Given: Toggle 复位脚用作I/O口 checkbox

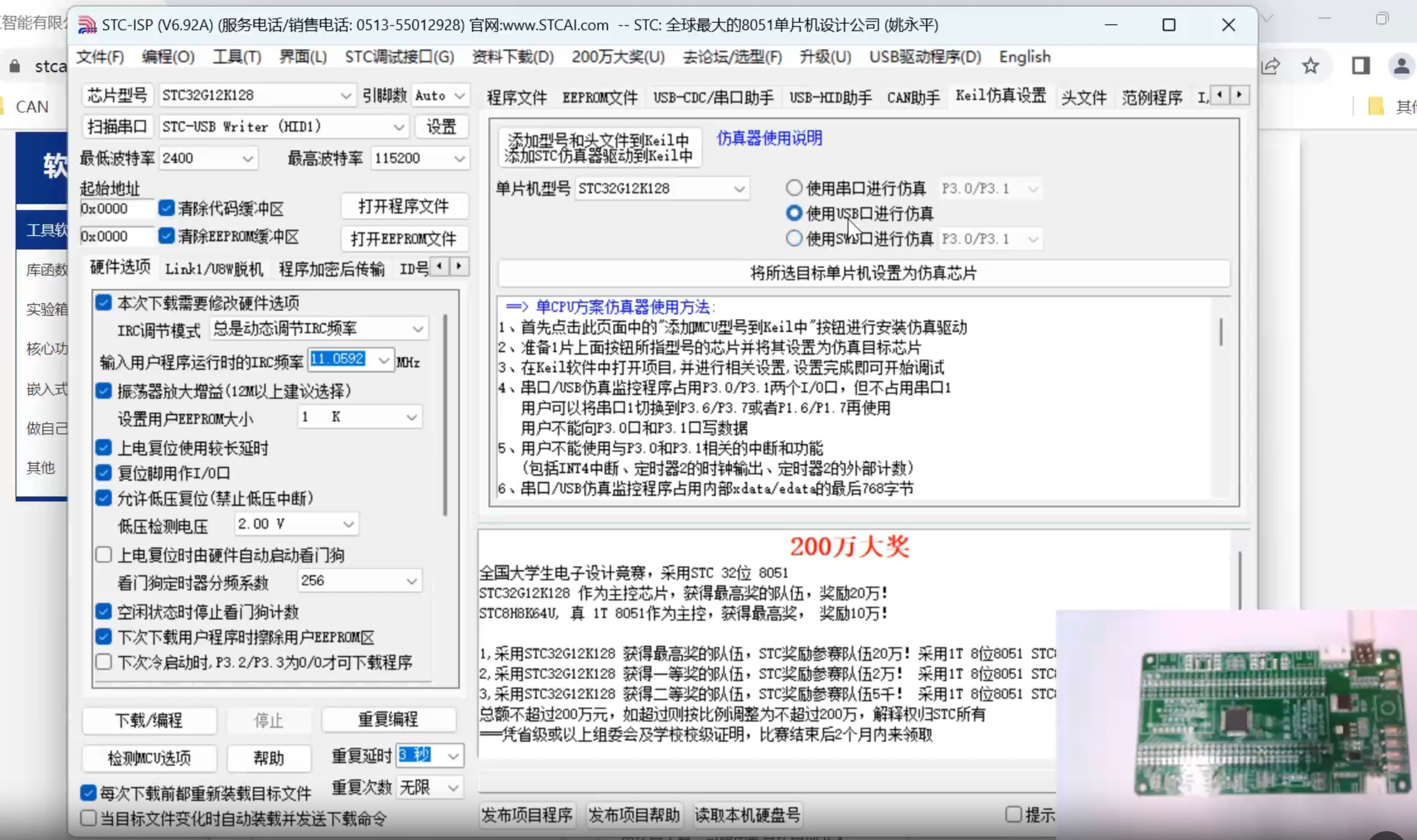Looking at the screenshot, I should tap(103, 472).
